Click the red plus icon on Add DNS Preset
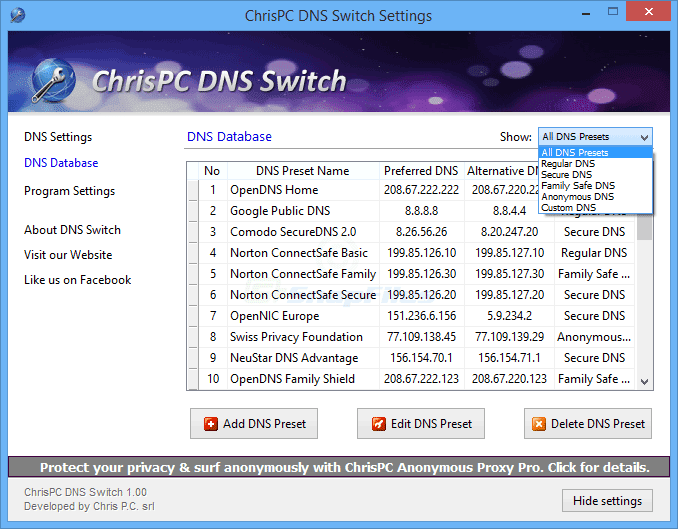 [x=211, y=424]
